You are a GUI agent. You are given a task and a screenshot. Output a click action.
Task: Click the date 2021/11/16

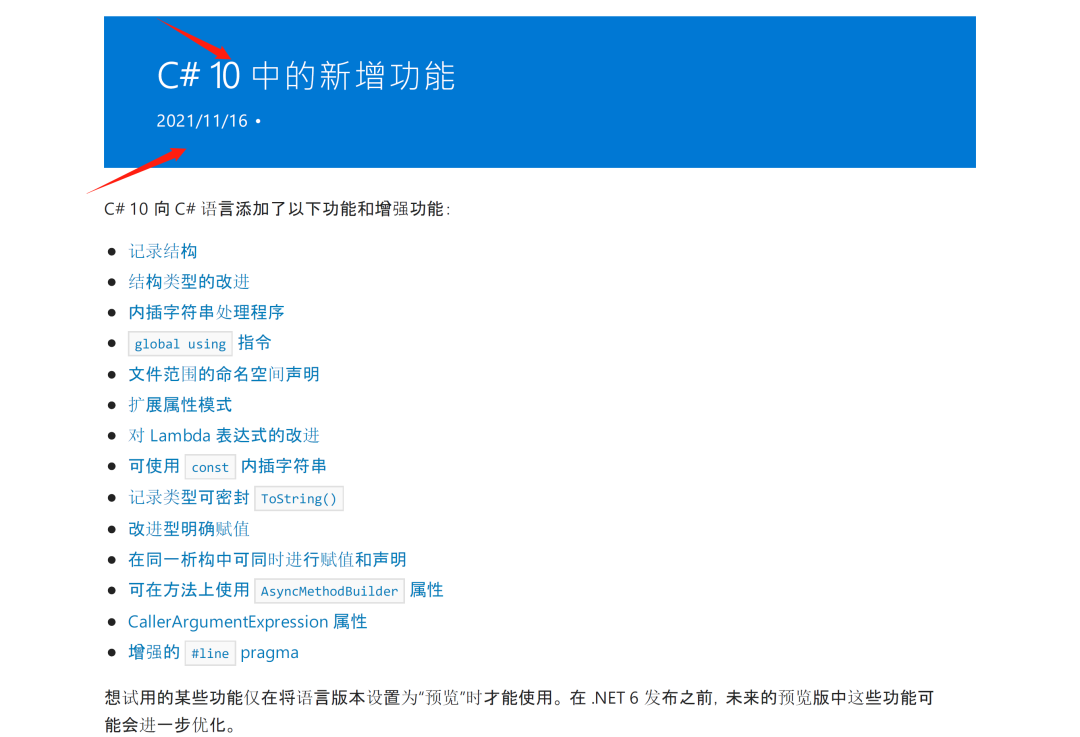[202, 121]
